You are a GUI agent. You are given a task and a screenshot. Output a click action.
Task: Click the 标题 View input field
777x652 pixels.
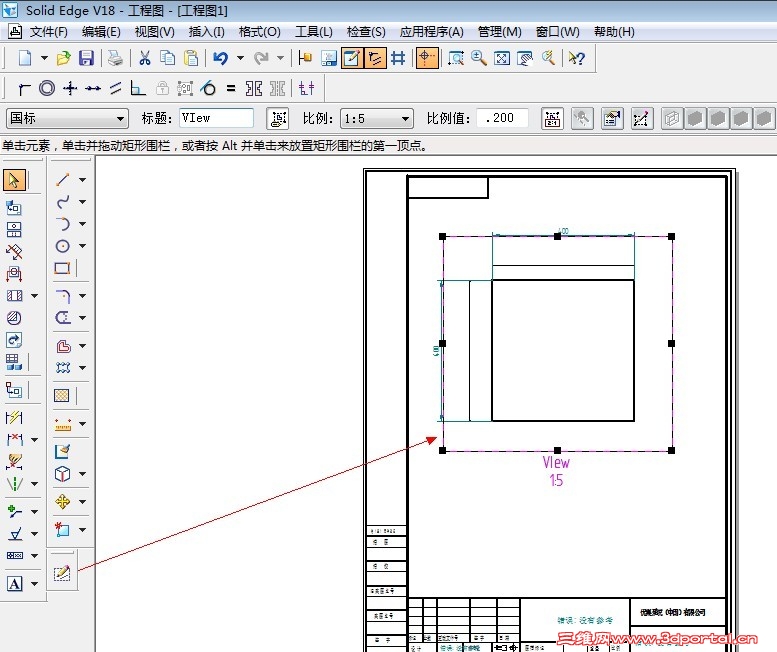click(216, 118)
